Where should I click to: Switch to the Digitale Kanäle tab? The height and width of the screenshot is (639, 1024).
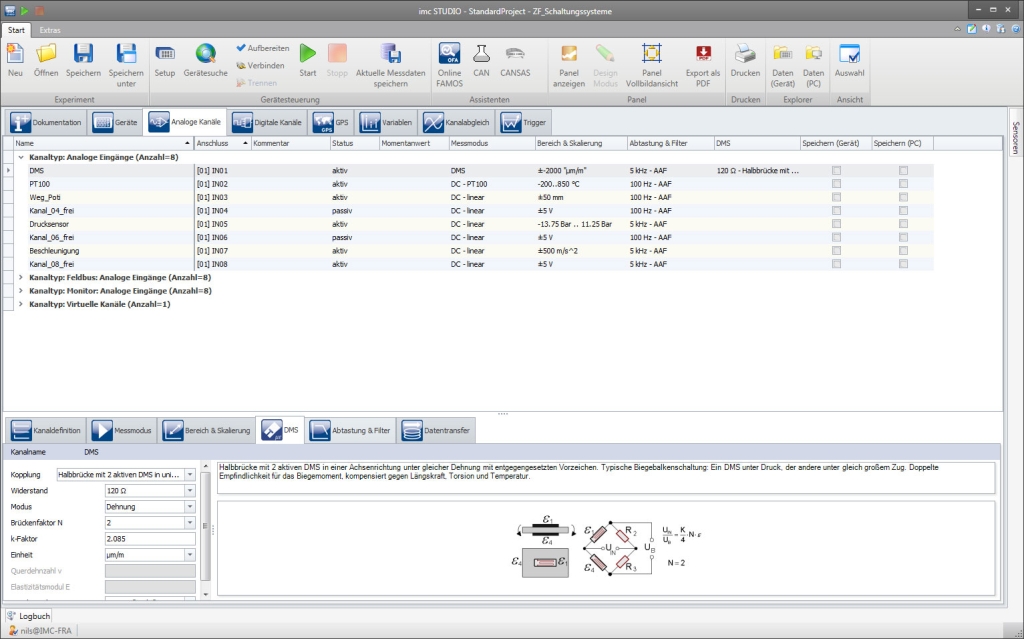coord(267,122)
